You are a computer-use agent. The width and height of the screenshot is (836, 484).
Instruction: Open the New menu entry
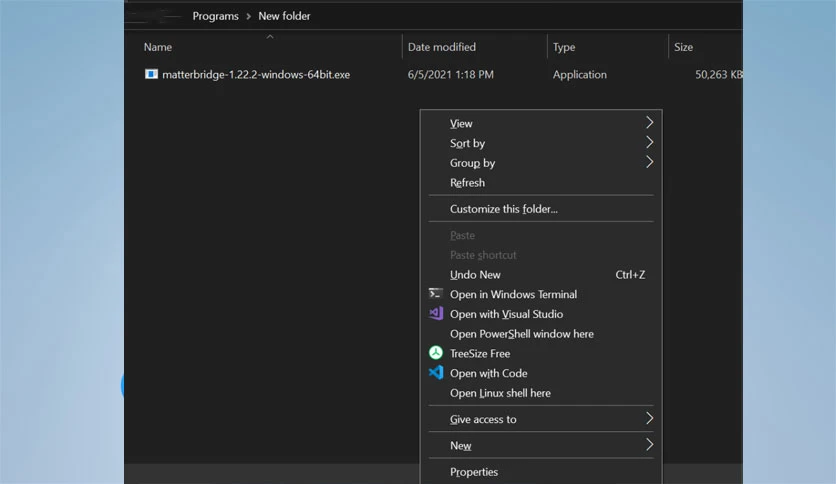click(x=541, y=445)
